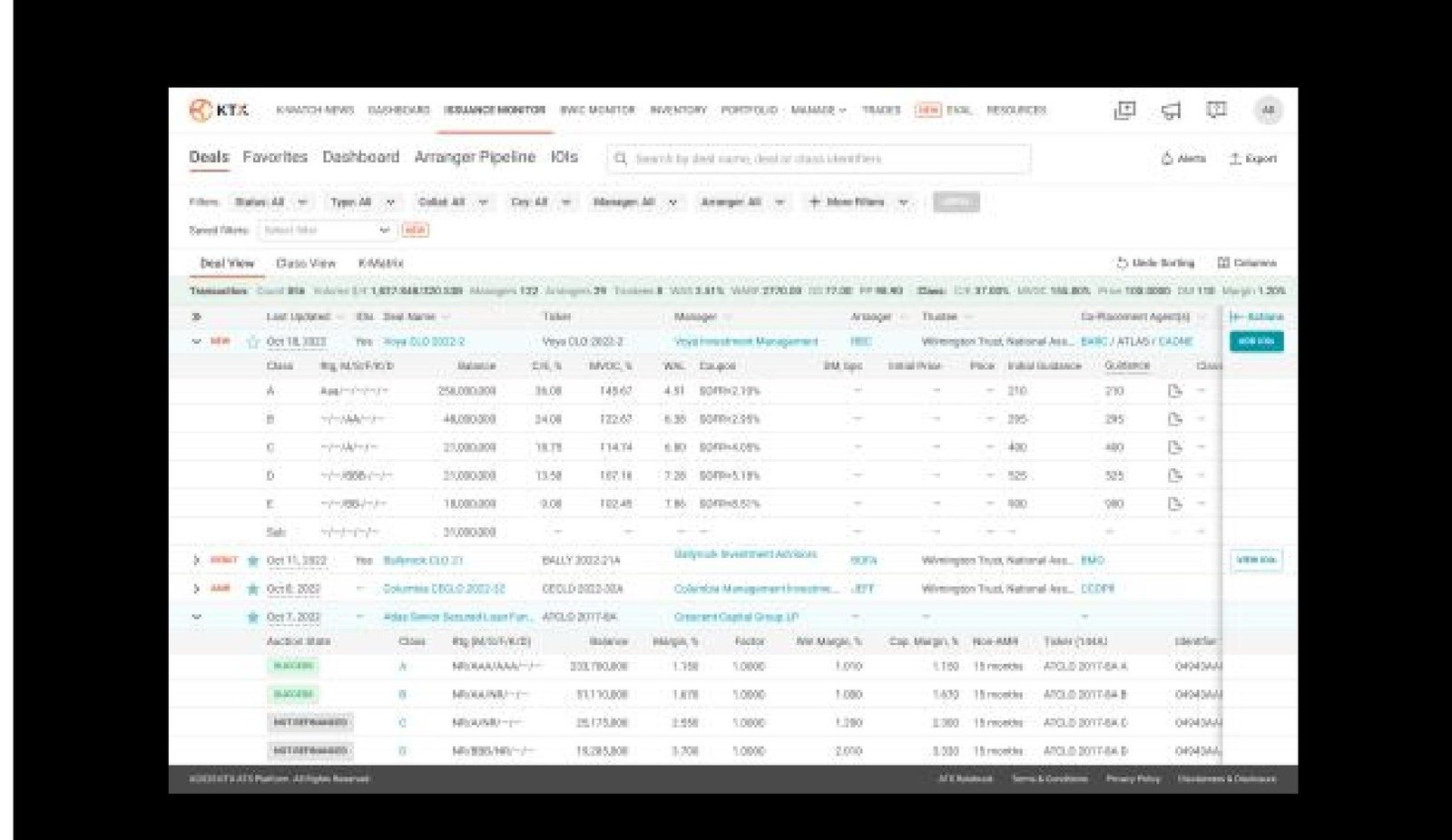Open the document icon for class E
The width and height of the screenshot is (1452, 840).
coord(1175,503)
